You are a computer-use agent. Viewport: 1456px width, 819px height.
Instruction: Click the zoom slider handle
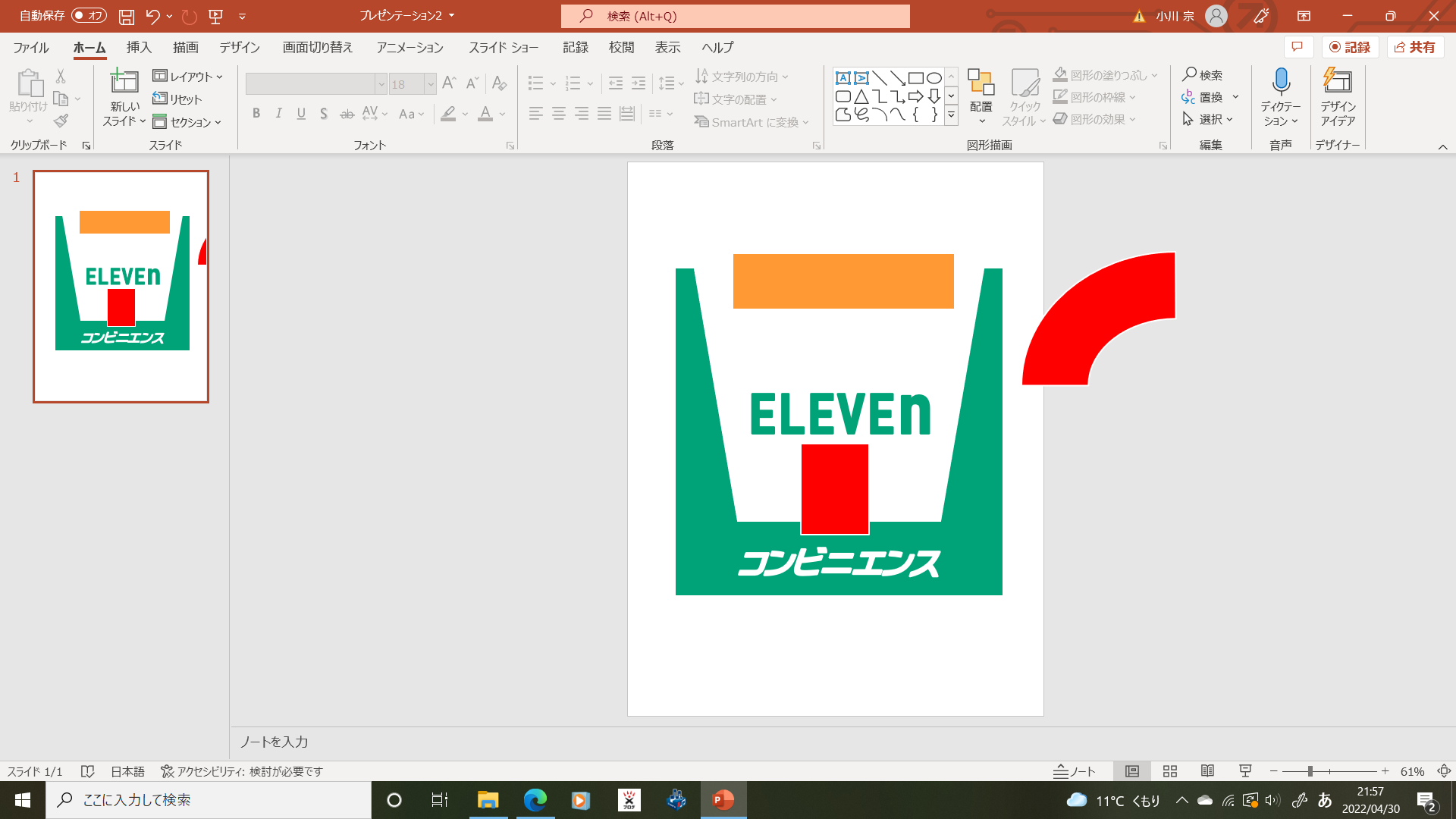point(1310,771)
